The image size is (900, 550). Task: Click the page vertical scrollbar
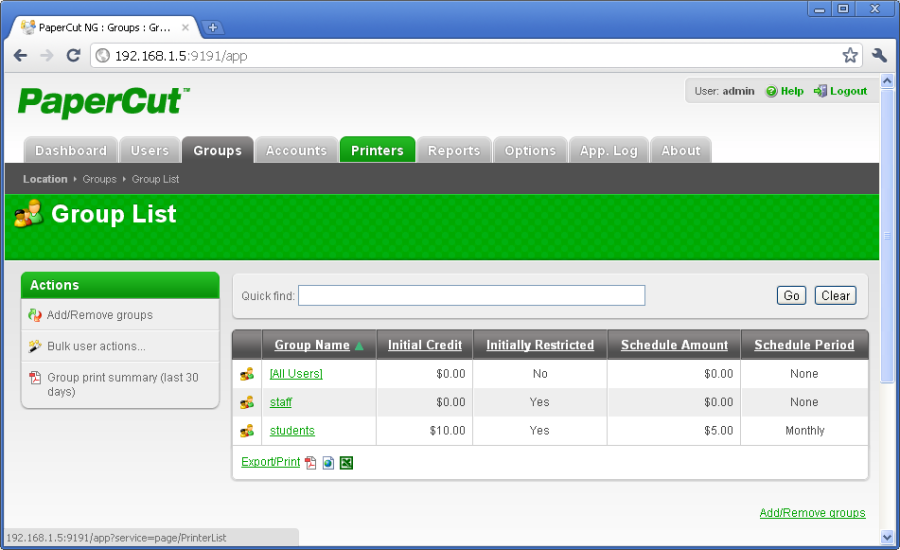[886, 300]
